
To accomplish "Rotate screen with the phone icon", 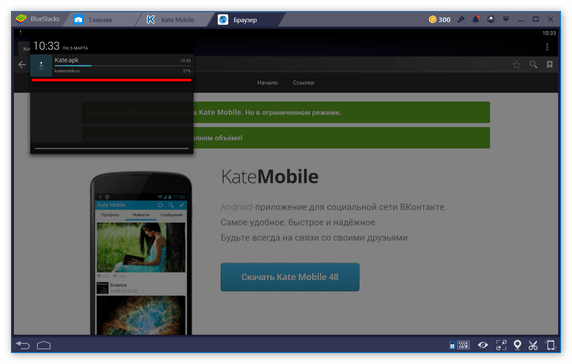I will [x=550, y=345].
